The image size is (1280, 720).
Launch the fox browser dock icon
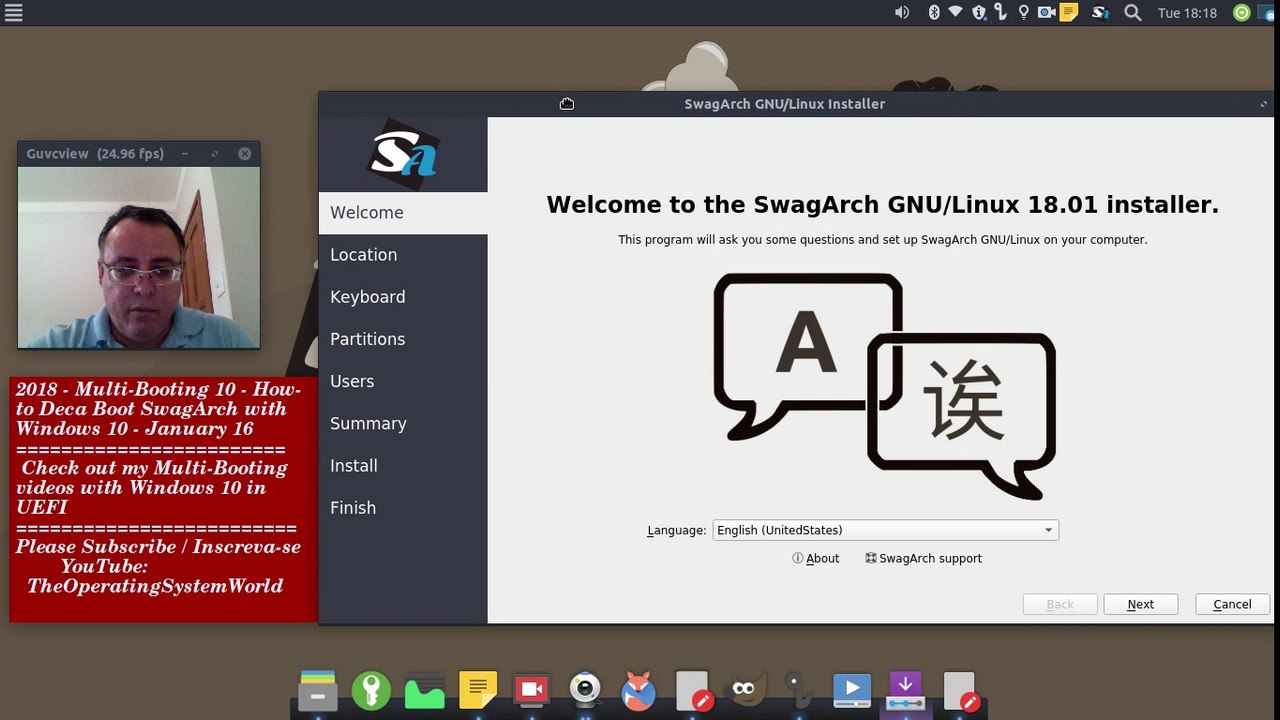click(x=638, y=690)
